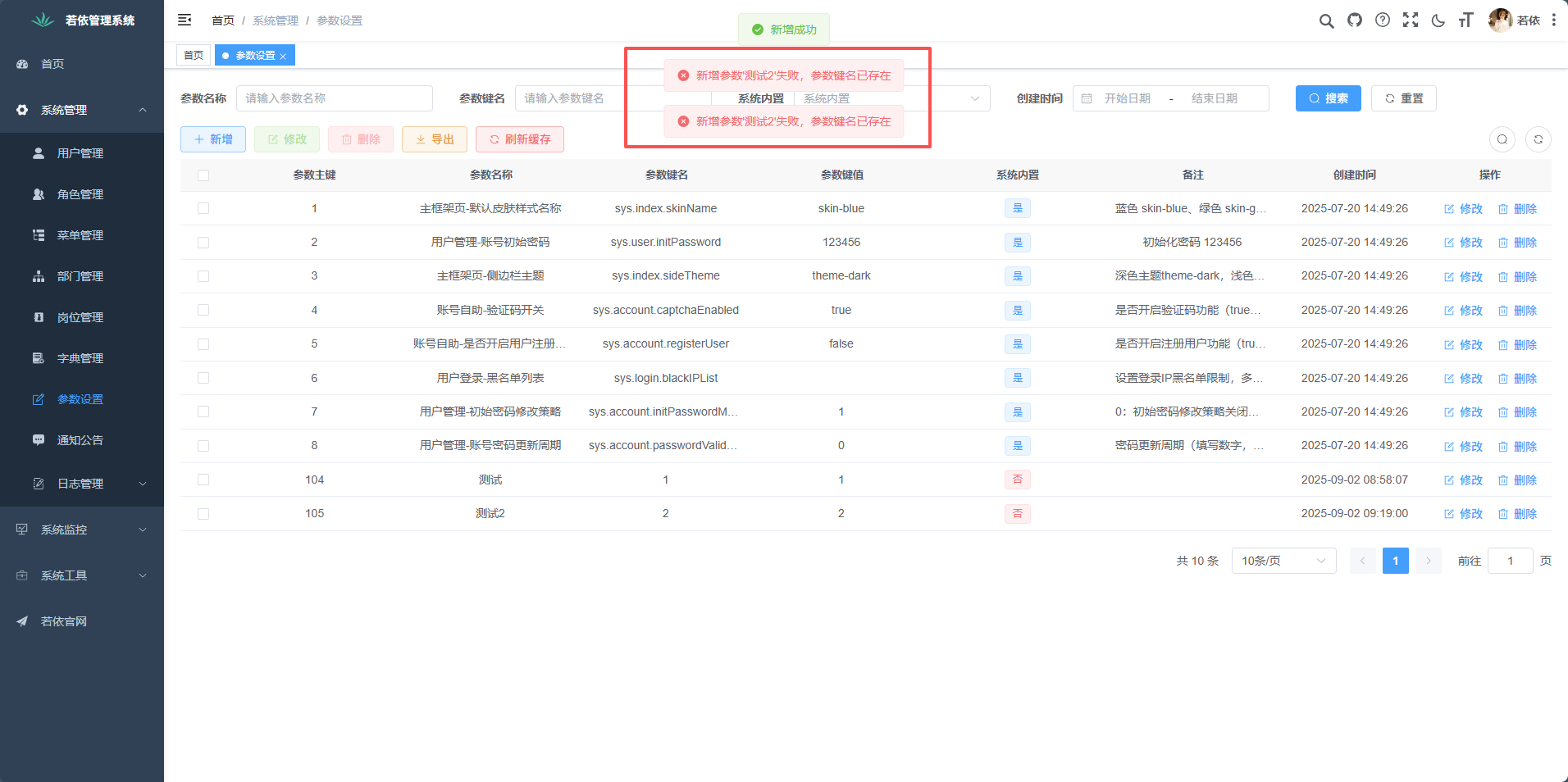Click the 搜索 button
This screenshot has height=782, width=1568.
click(1329, 98)
